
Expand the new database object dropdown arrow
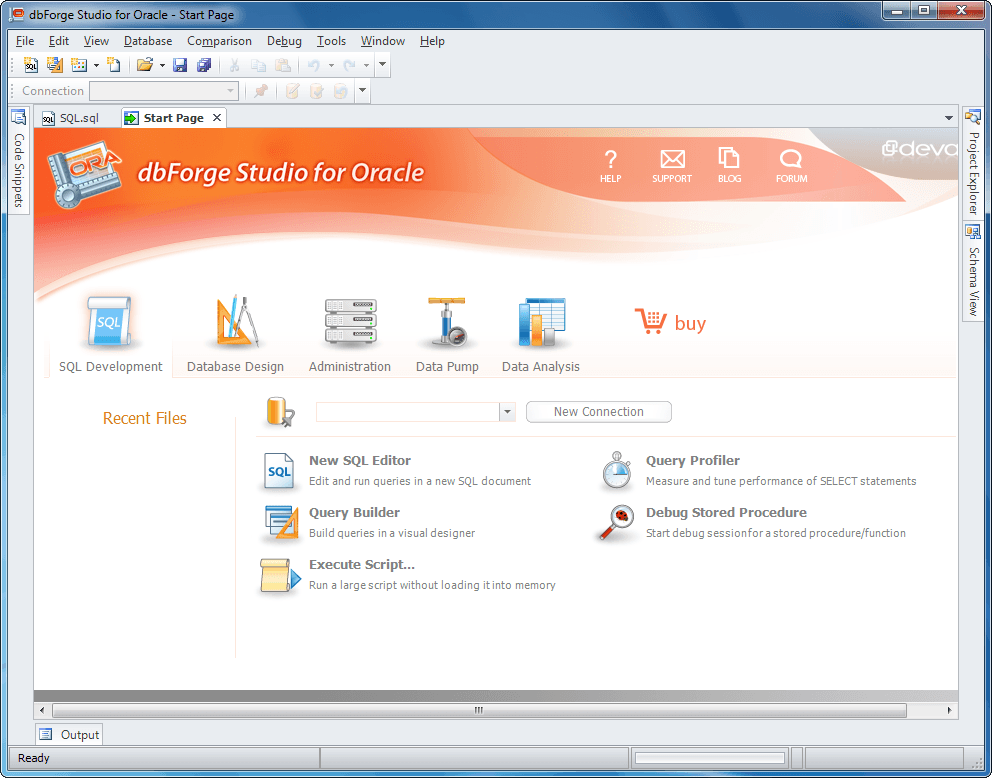(x=96, y=65)
